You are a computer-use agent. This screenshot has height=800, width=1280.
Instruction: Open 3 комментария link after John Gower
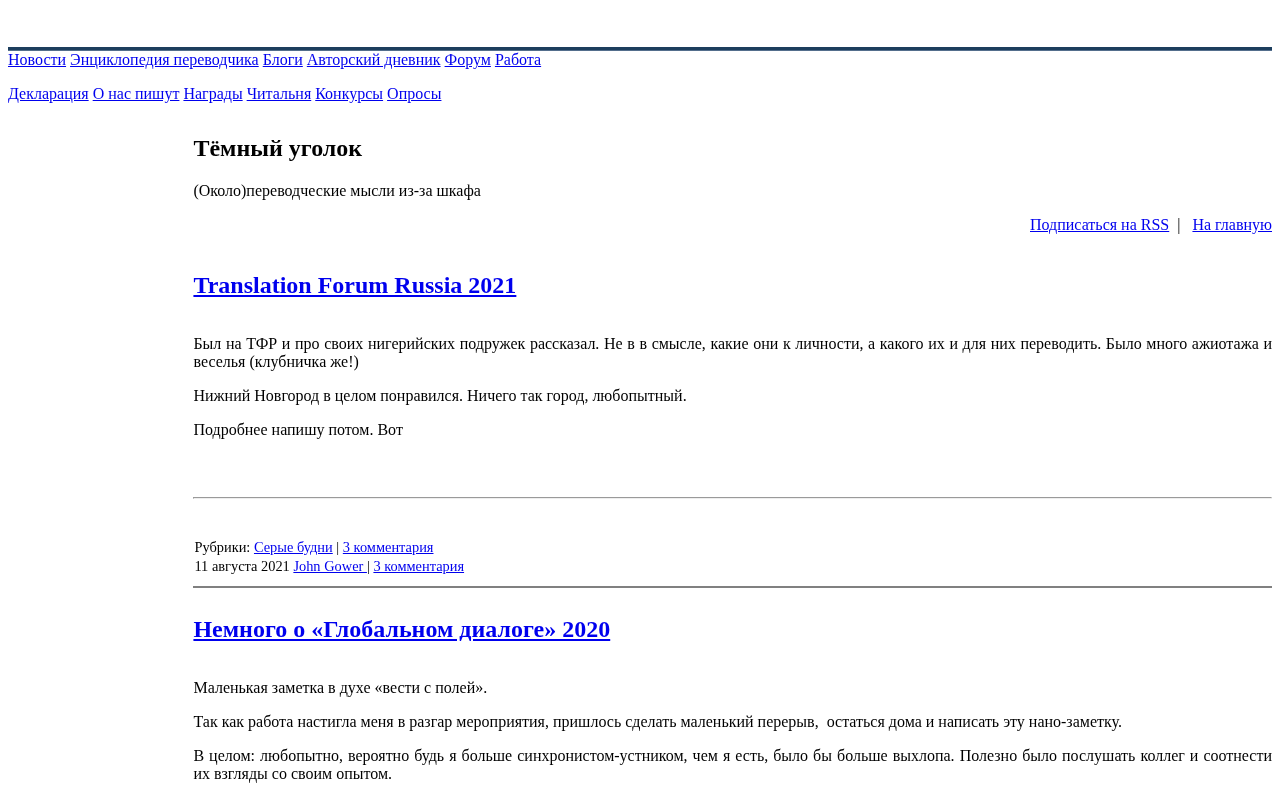tap(419, 566)
